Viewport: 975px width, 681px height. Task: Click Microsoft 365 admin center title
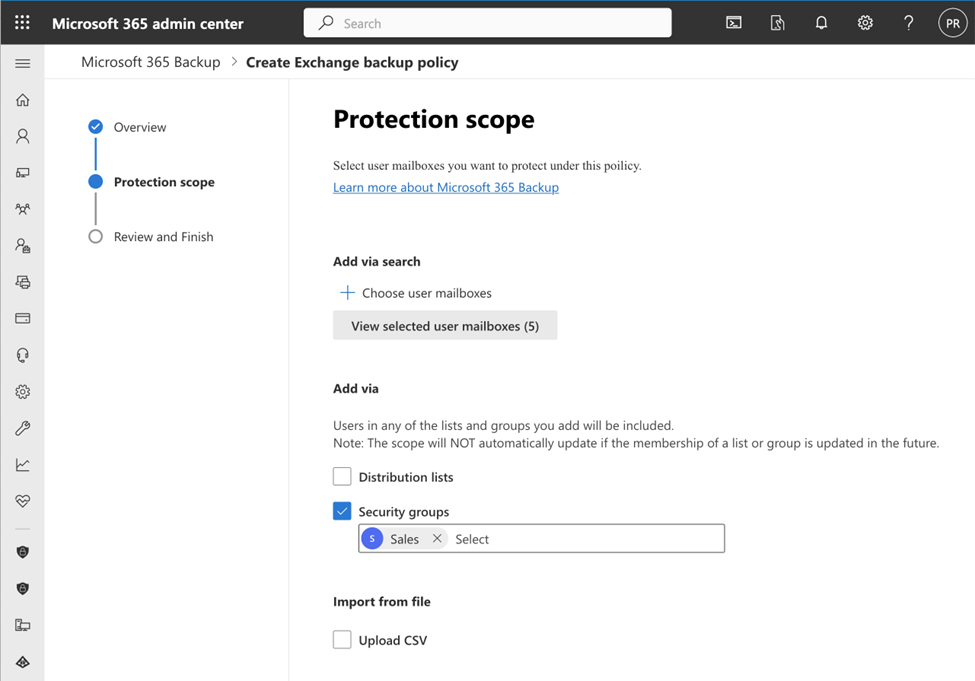click(147, 24)
